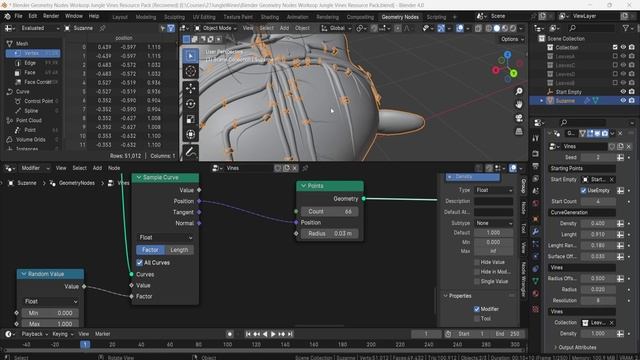
Task: Open the Playback dropdown in timeline
Action: point(34,334)
